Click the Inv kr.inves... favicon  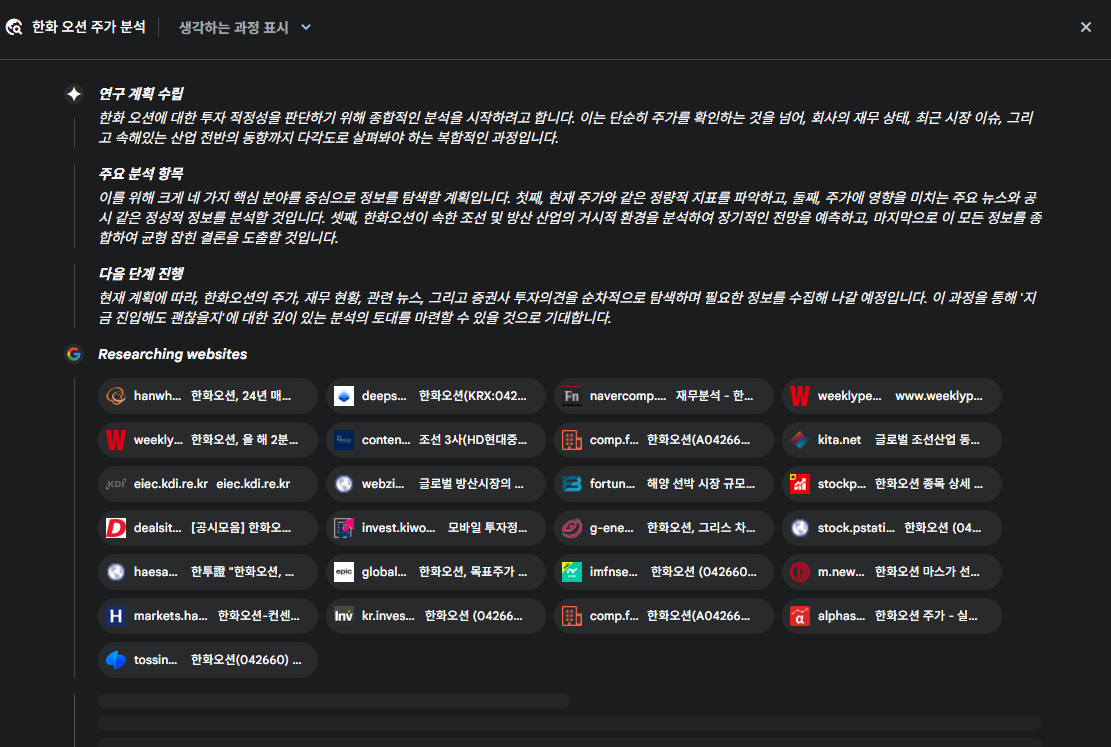pos(344,615)
